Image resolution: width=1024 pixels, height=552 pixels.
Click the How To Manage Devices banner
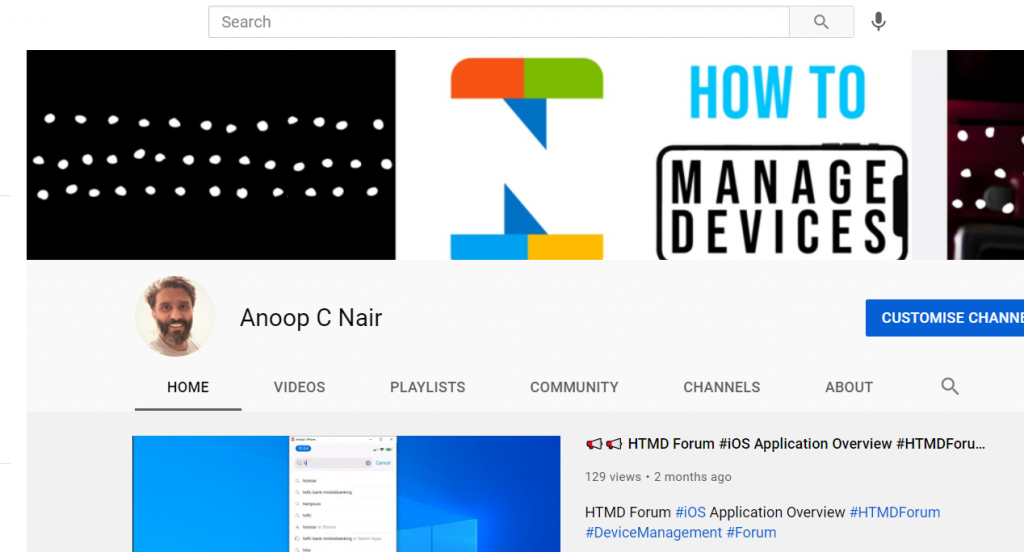point(525,155)
